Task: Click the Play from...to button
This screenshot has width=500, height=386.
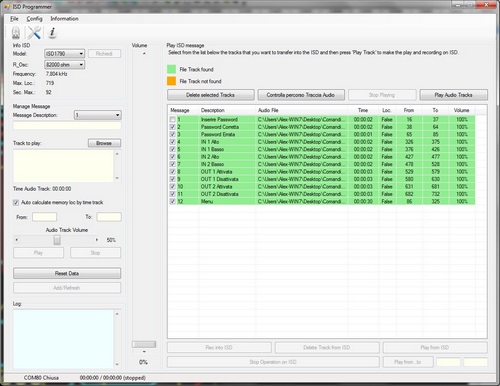Action: click(x=408, y=362)
